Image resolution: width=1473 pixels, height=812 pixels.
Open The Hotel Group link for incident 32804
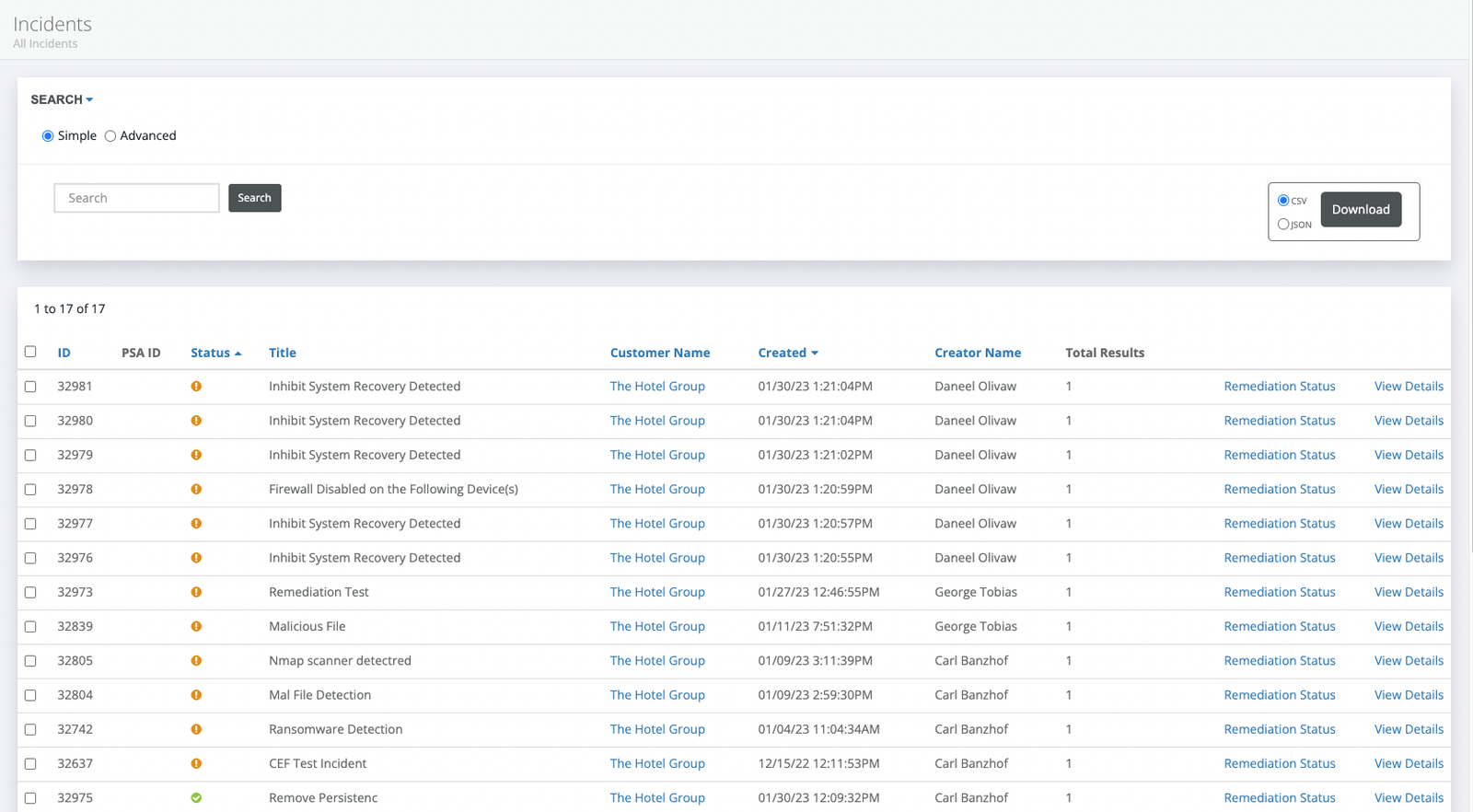[x=657, y=695]
